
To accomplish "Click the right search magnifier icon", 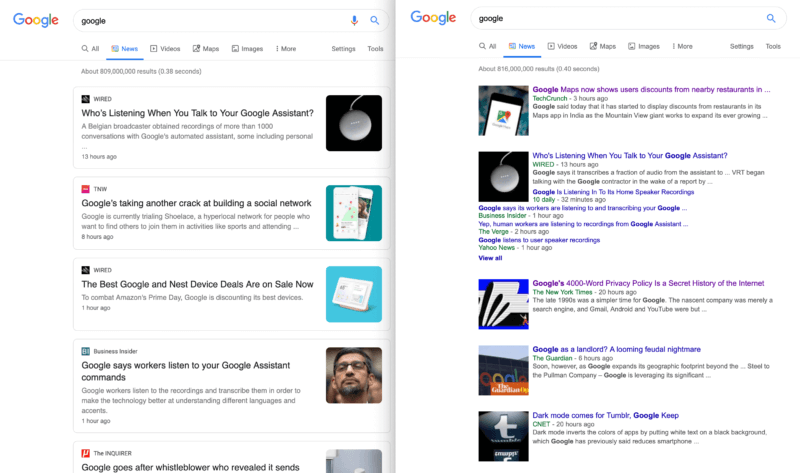I will pyautogui.click(x=771, y=18).
